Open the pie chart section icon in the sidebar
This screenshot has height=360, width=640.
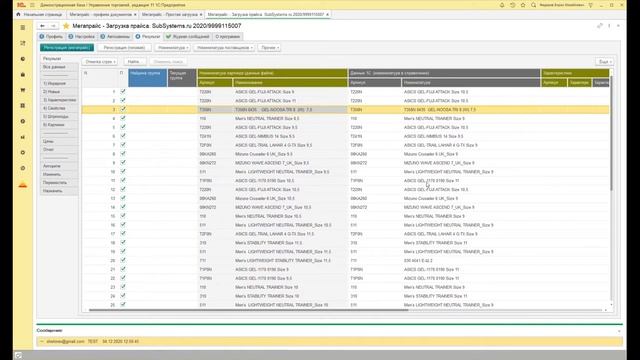coord(23,59)
